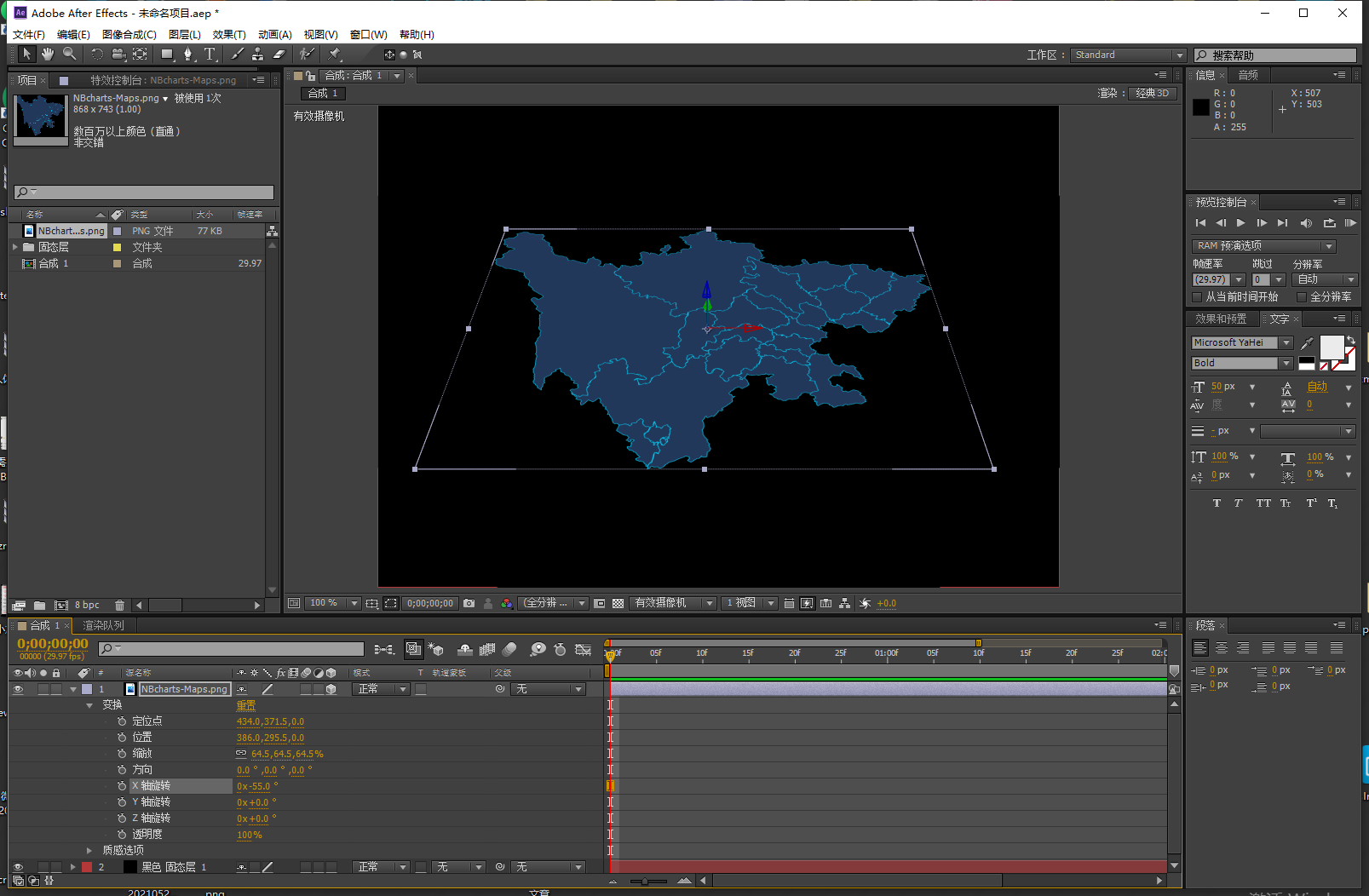Click the 经典3D renderer button
This screenshot has width=1369, height=896.
click(1152, 94)
